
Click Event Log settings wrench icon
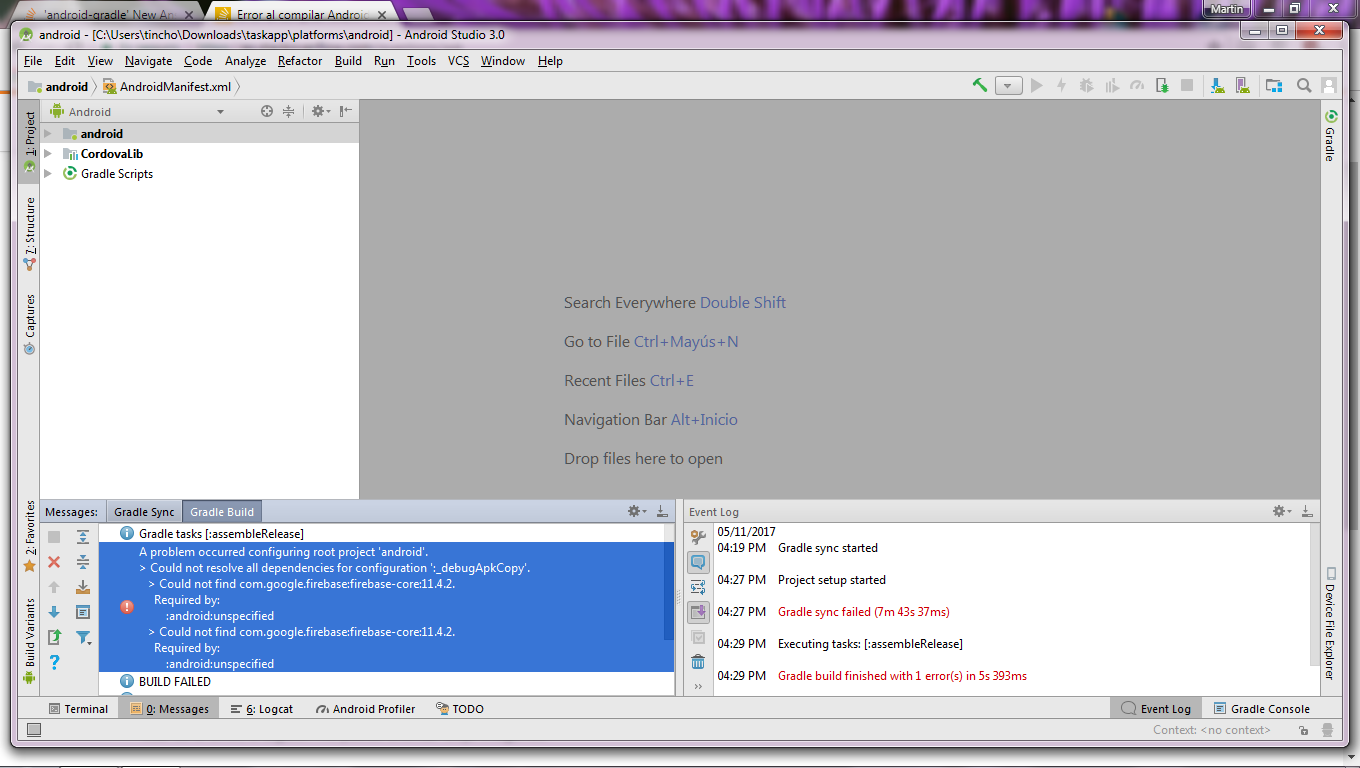tap(698, 537)
